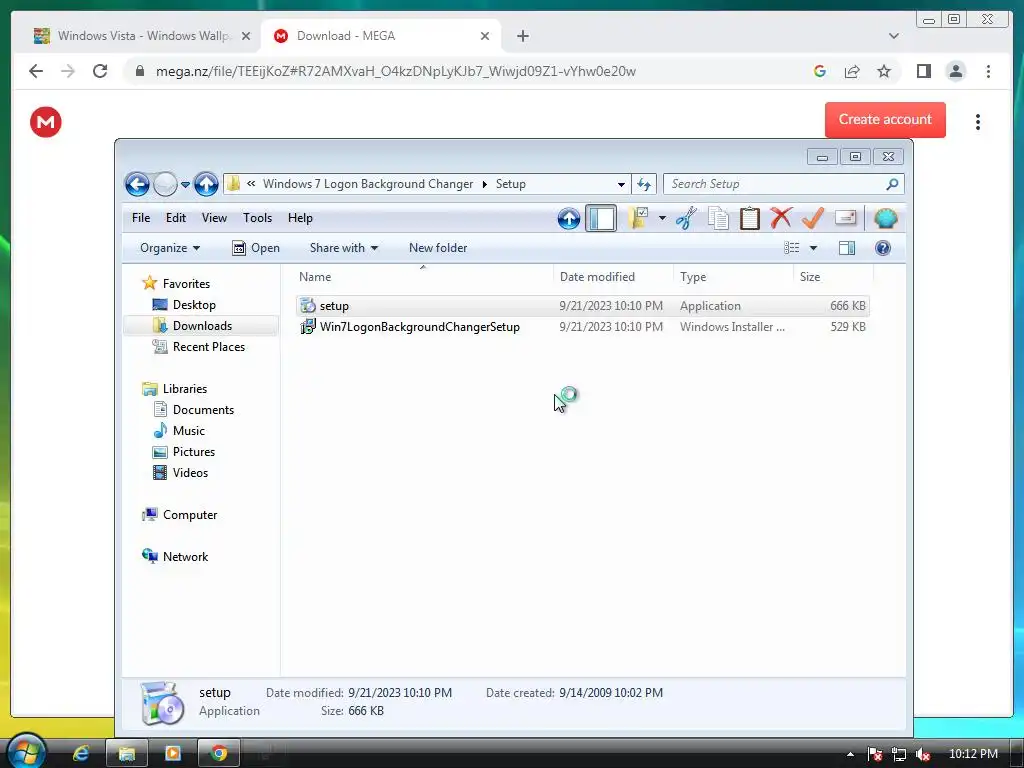Screen dimensions: 1024x768
Task: Click the Open command button
Action: [256, 248]
